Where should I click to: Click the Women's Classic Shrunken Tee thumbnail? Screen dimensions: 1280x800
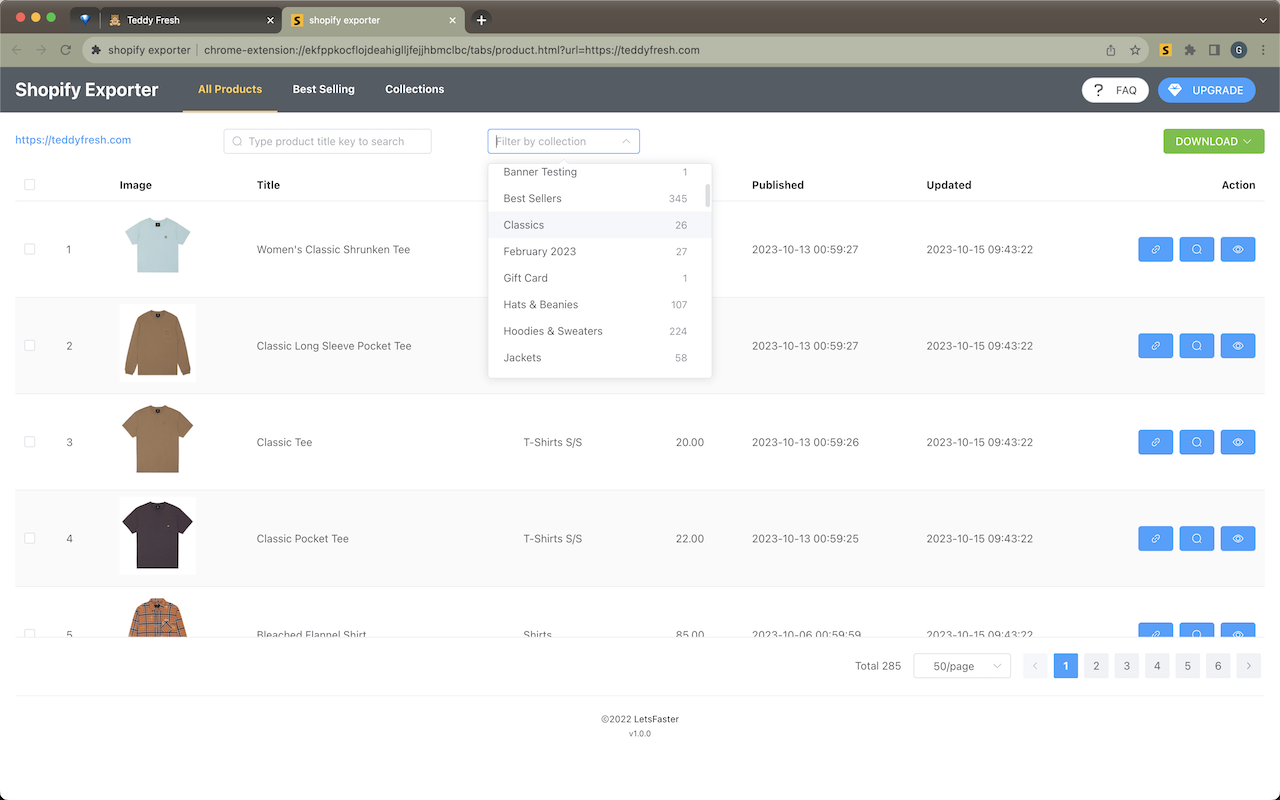coord(157,246)
